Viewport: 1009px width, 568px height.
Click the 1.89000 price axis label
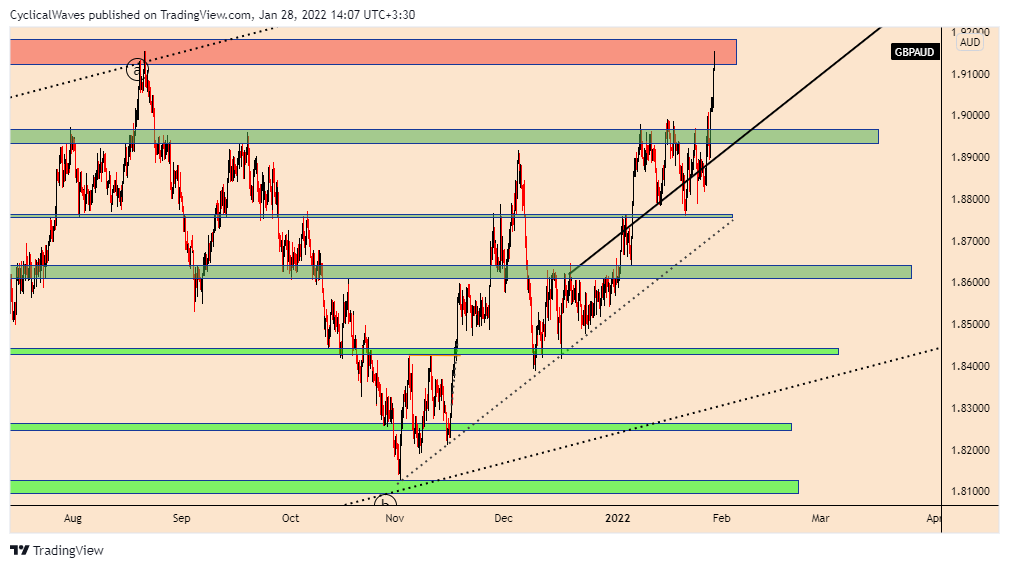970,158
